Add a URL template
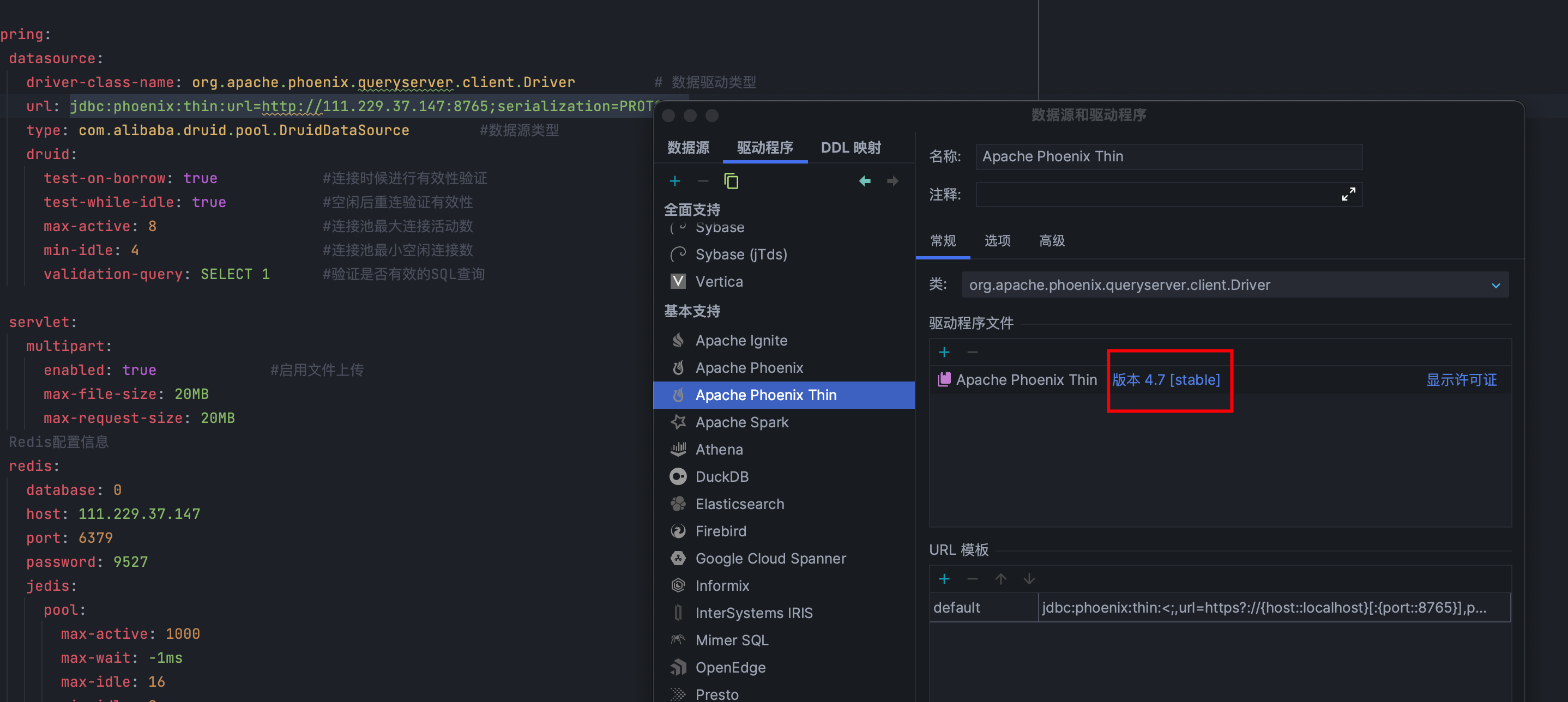Screen dimensions: 1568x702 click(x=944, y=579)
